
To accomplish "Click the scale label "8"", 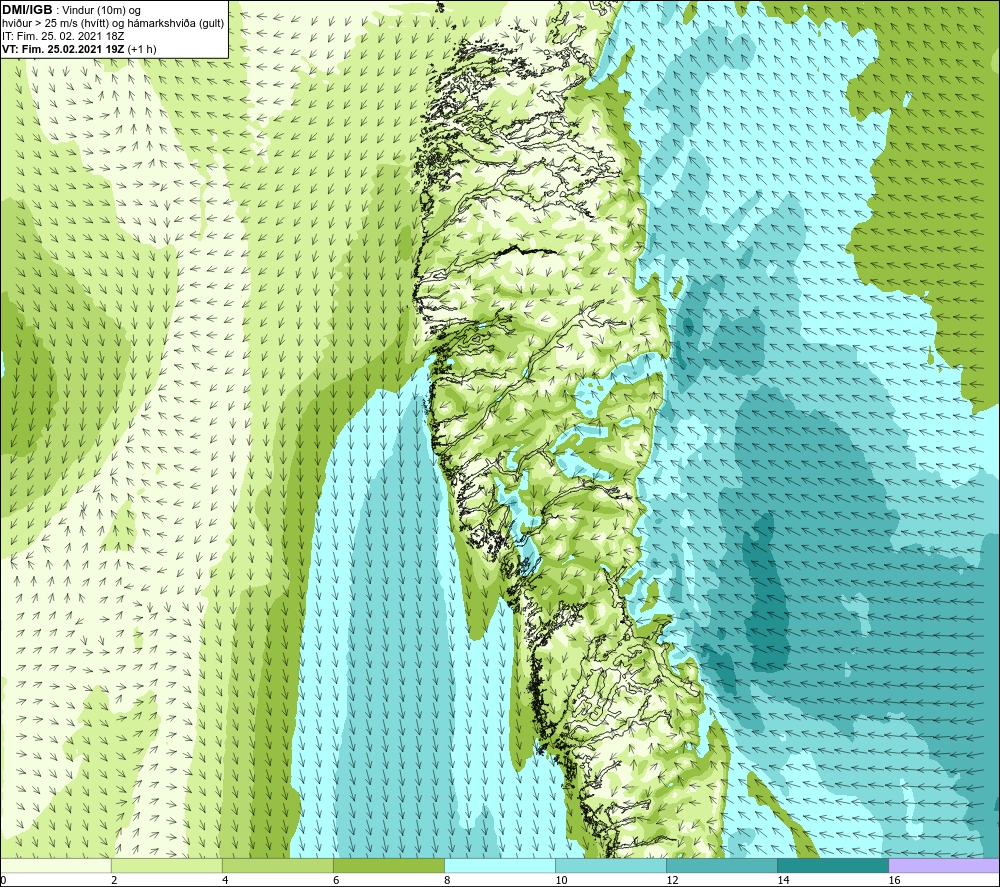I will click(x=447, y=881).
